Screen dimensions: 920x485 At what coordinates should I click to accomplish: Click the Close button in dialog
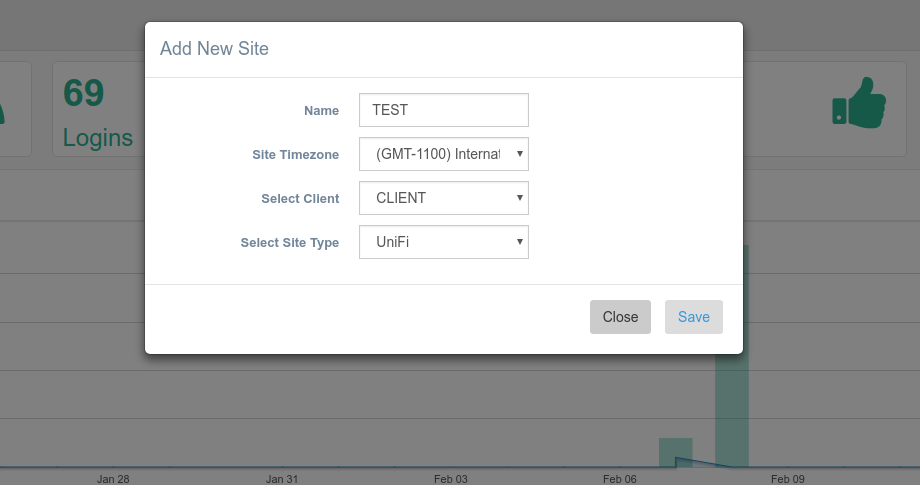[620, 317]
